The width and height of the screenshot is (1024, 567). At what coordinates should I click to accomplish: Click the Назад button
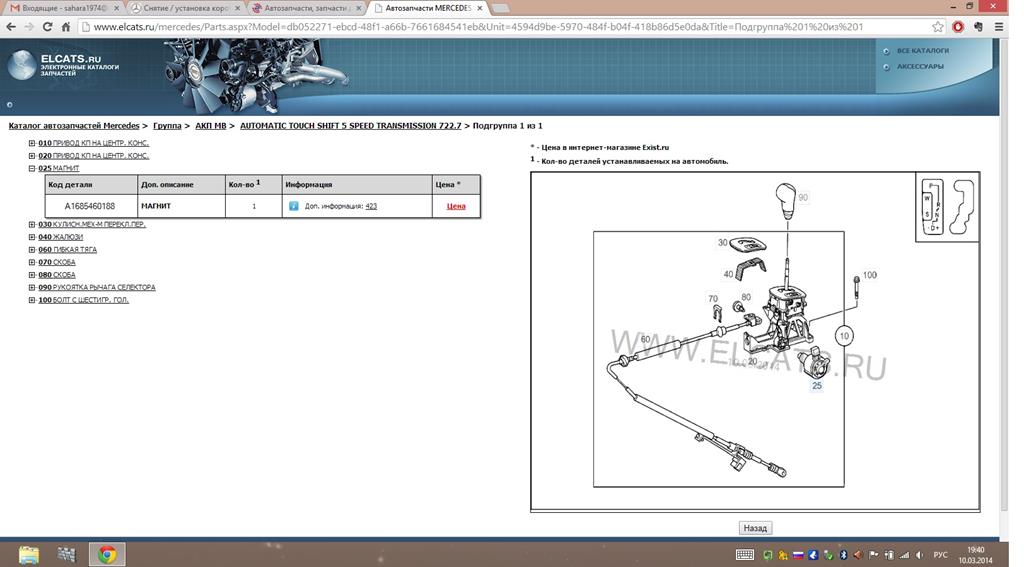tap(755, 528)
